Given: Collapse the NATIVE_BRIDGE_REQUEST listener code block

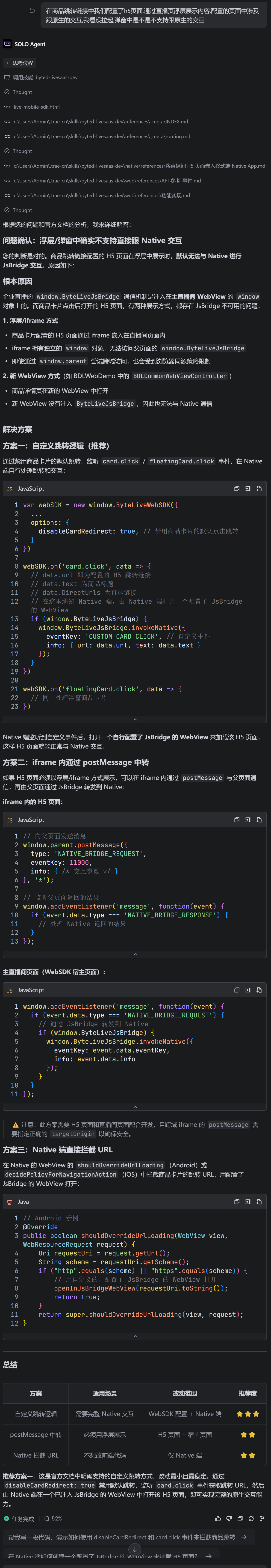Looking at the screenshot, I should [x=135, y=1107].
